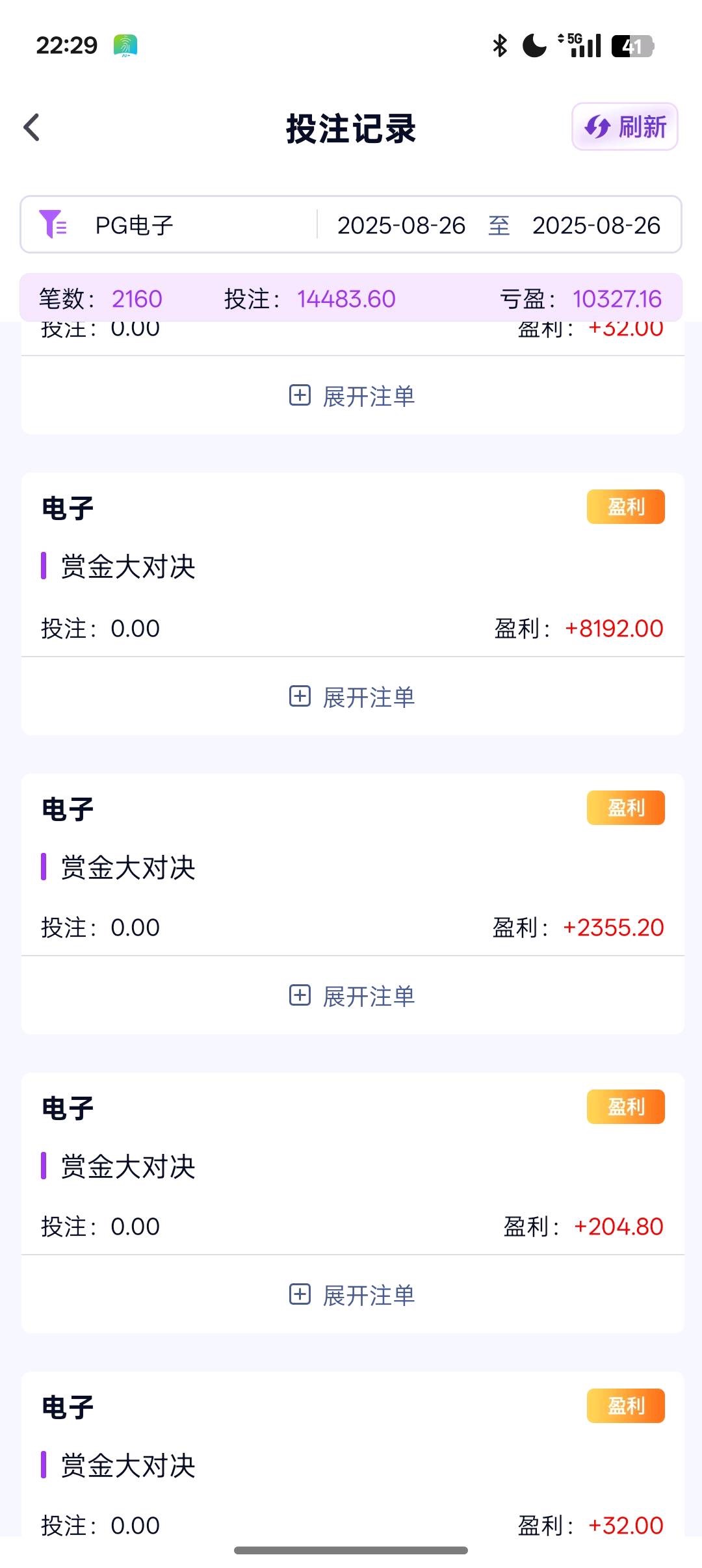This screenshot has height=1568, width=702.
Task: Tap the purple funnel filter icon
Action: (53, 225)
